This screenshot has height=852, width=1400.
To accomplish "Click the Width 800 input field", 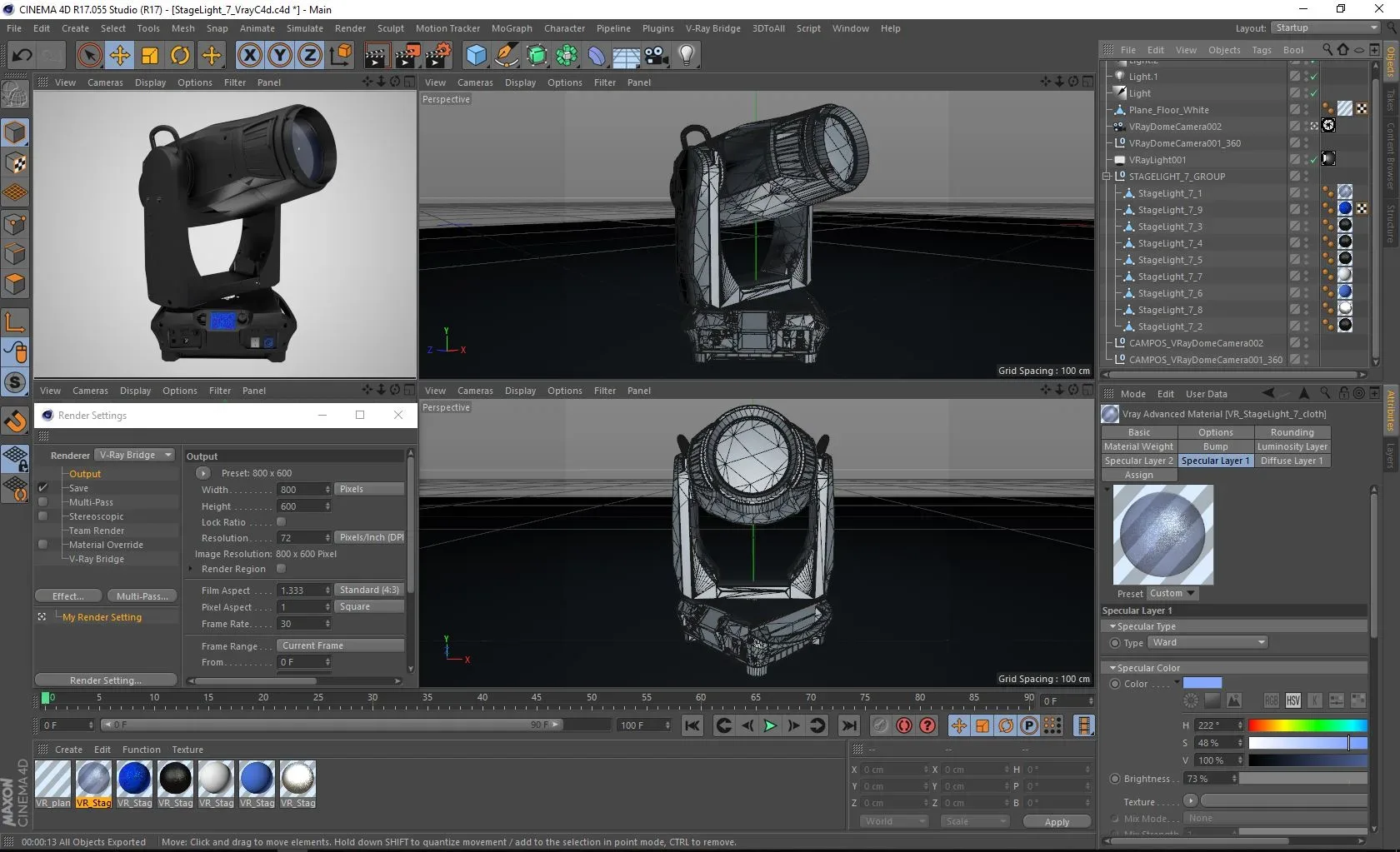I will [303, 490].
